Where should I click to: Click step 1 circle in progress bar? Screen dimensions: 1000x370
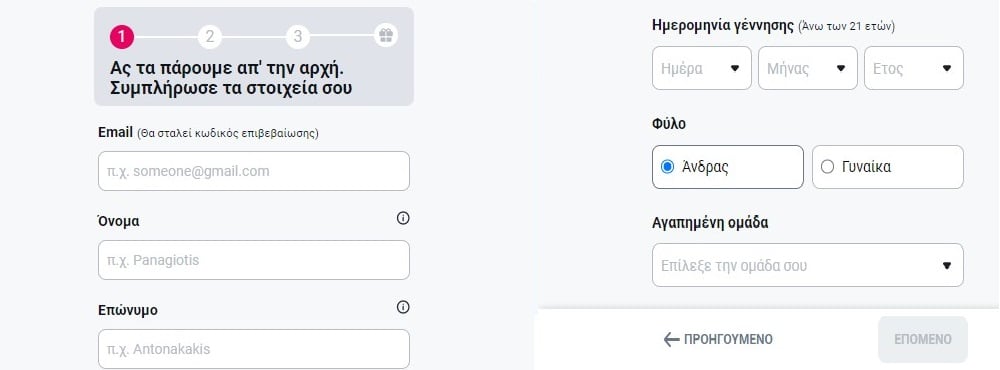tap(121, 37)
